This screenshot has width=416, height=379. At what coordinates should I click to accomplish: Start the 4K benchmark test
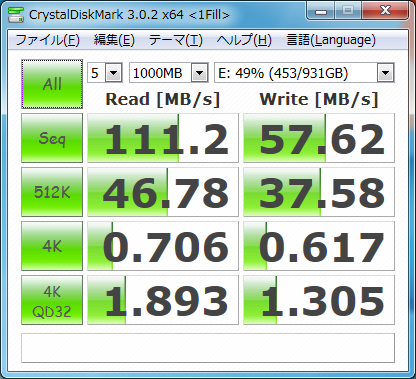pos(52,246)
